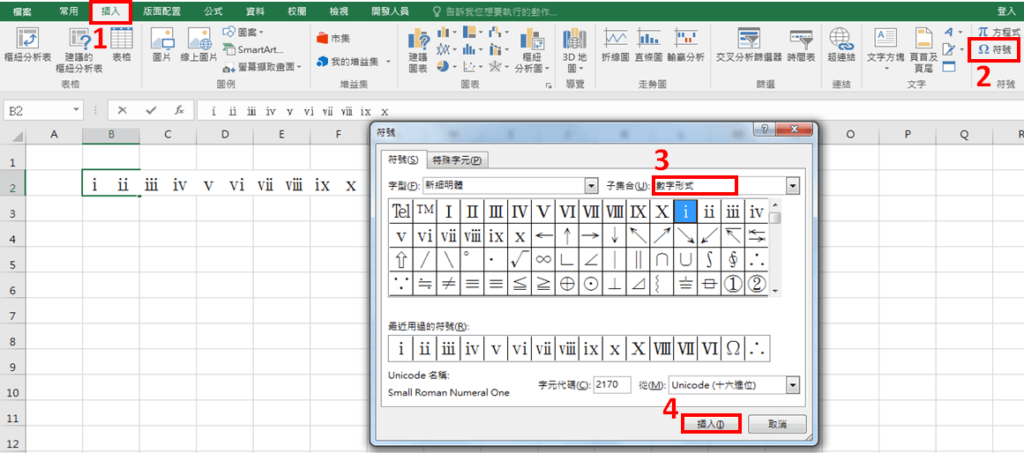
Task: Click the 時間表 (Timeline) icon
Action: [x=800, y=46]
